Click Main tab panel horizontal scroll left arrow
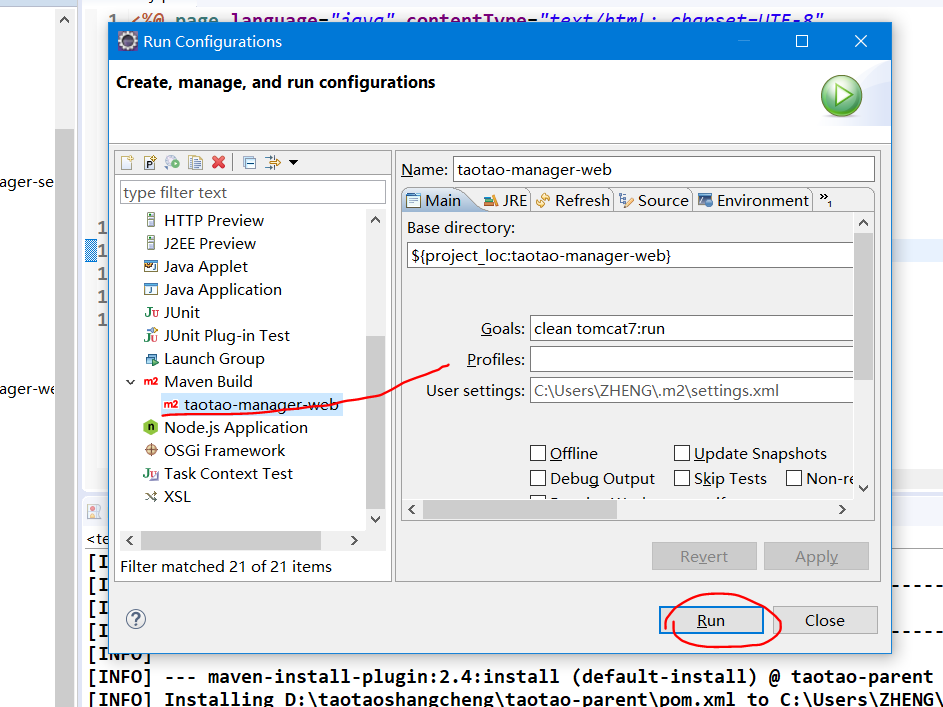Screen dimensions: 943x707 (x=412, y=509)
